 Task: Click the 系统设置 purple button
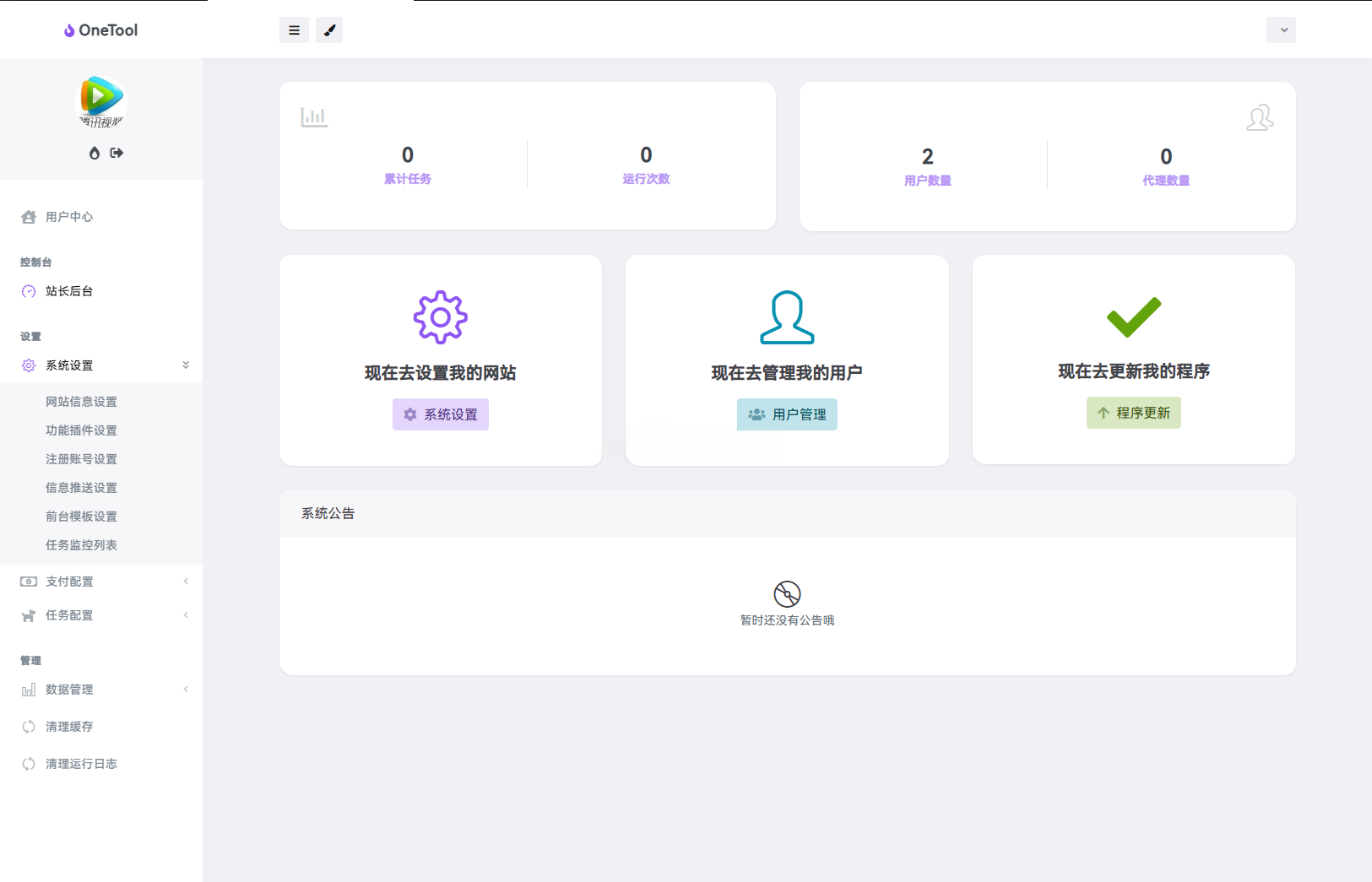point(440,414)
